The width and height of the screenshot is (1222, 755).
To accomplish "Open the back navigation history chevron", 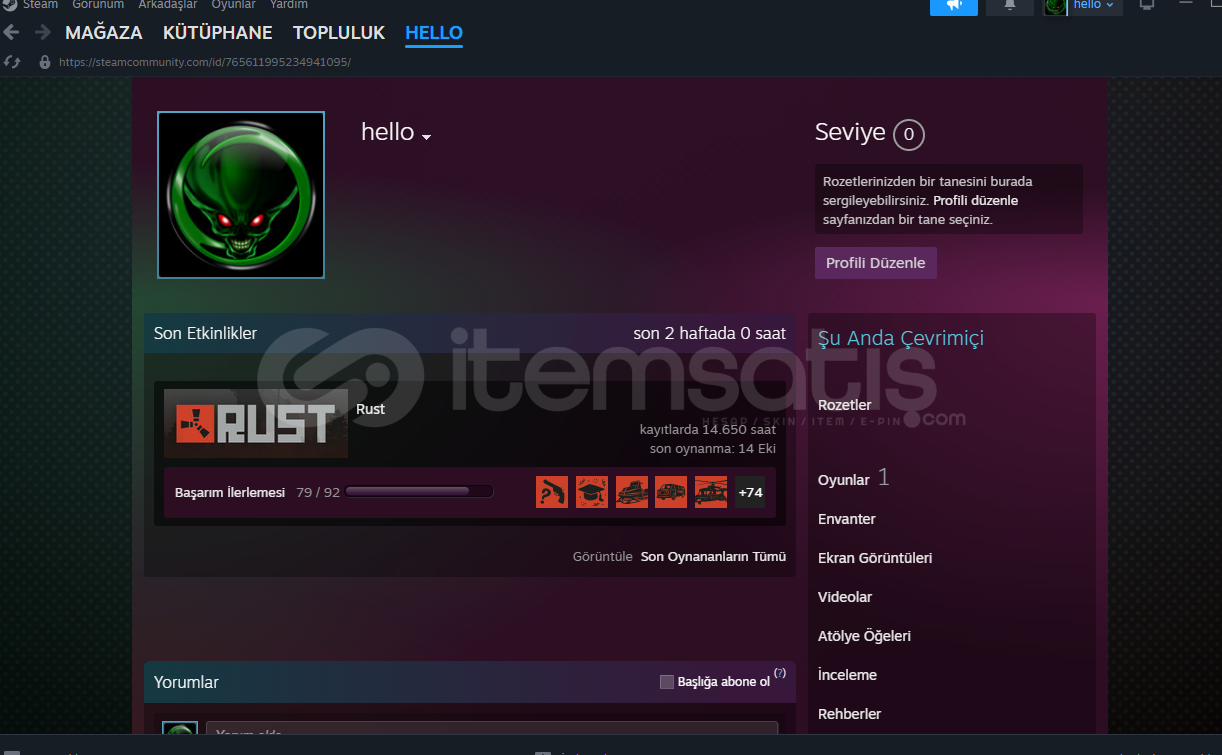I will [x=10, y=31].
